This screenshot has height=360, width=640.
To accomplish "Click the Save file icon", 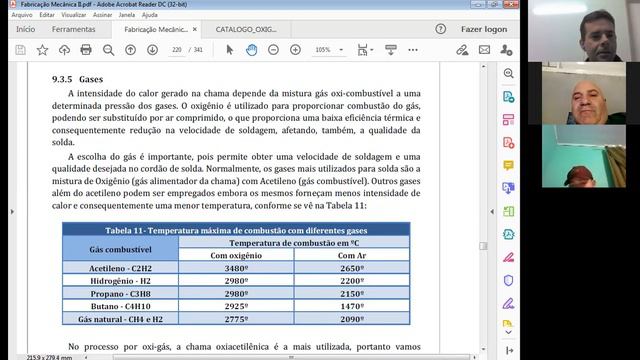I will click(x=20, y=50).
